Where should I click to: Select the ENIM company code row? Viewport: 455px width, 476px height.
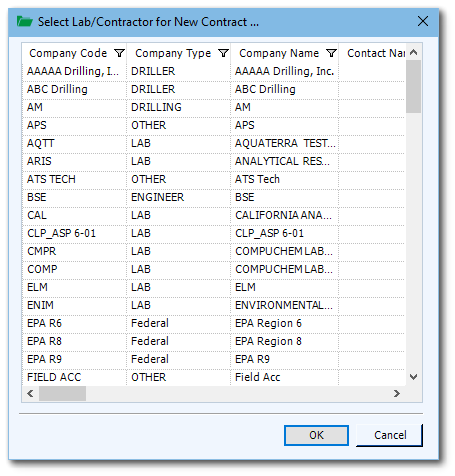pos(74,305)
